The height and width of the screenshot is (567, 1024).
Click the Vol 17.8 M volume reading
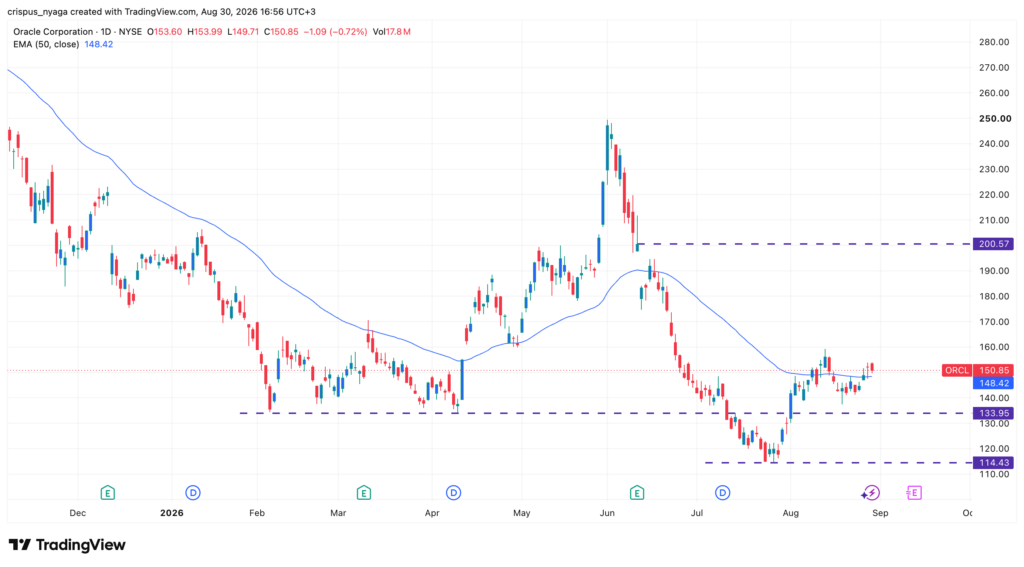pos(392,31)
